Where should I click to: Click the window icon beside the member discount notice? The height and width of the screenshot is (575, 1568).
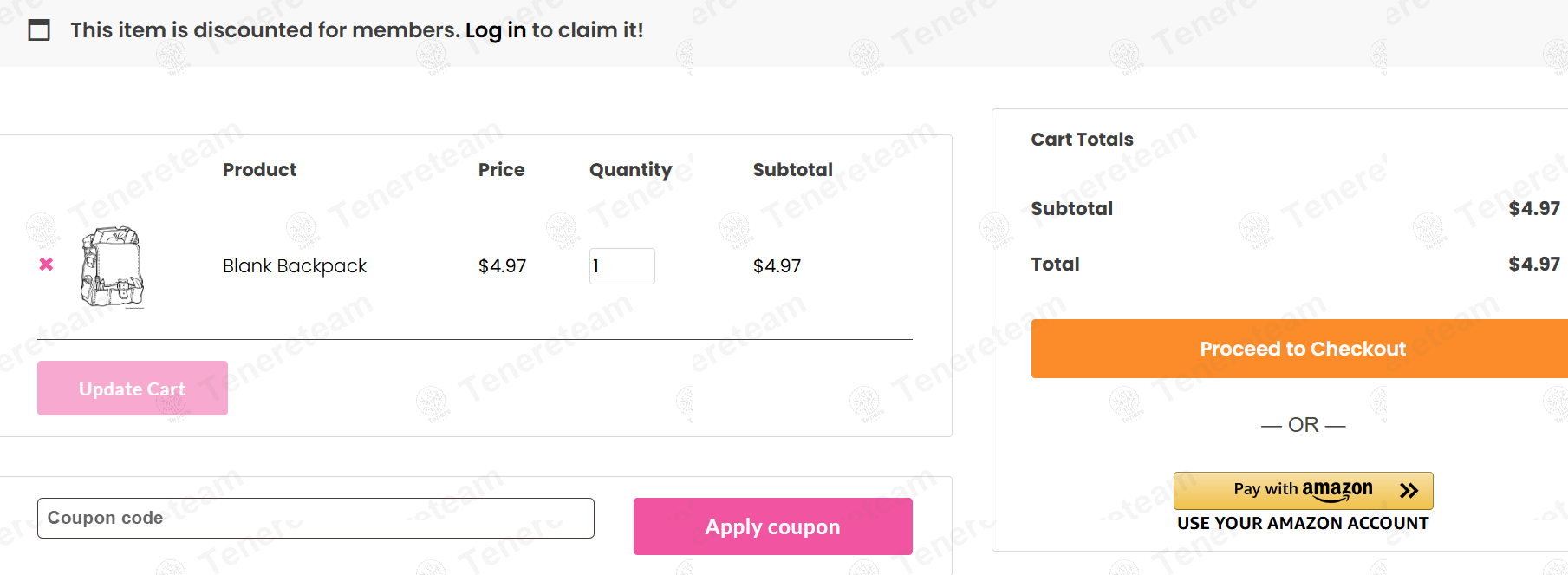pyautogui.click(x=39, y=30)
